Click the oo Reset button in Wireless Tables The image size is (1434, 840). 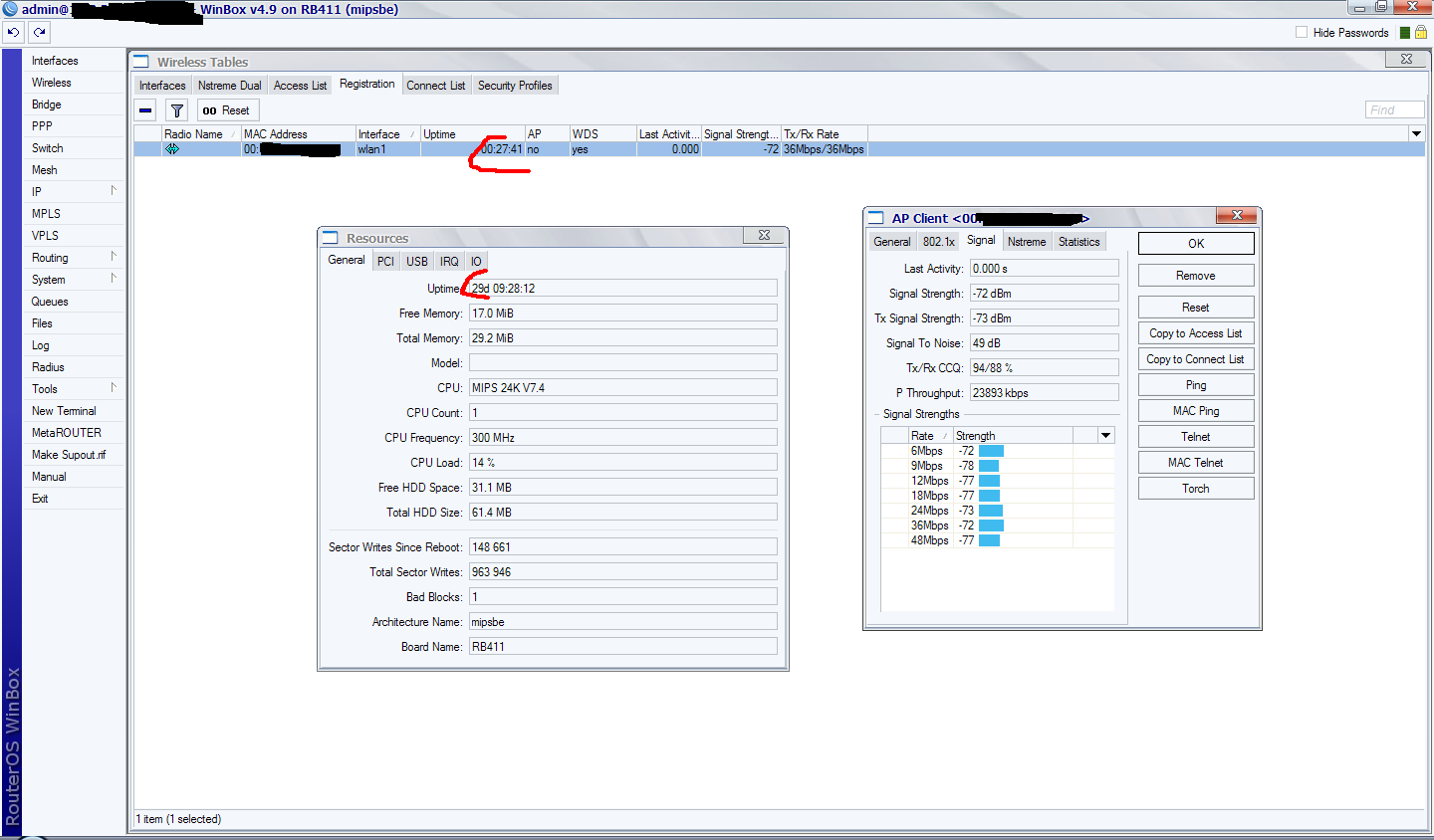pos(227,110)
